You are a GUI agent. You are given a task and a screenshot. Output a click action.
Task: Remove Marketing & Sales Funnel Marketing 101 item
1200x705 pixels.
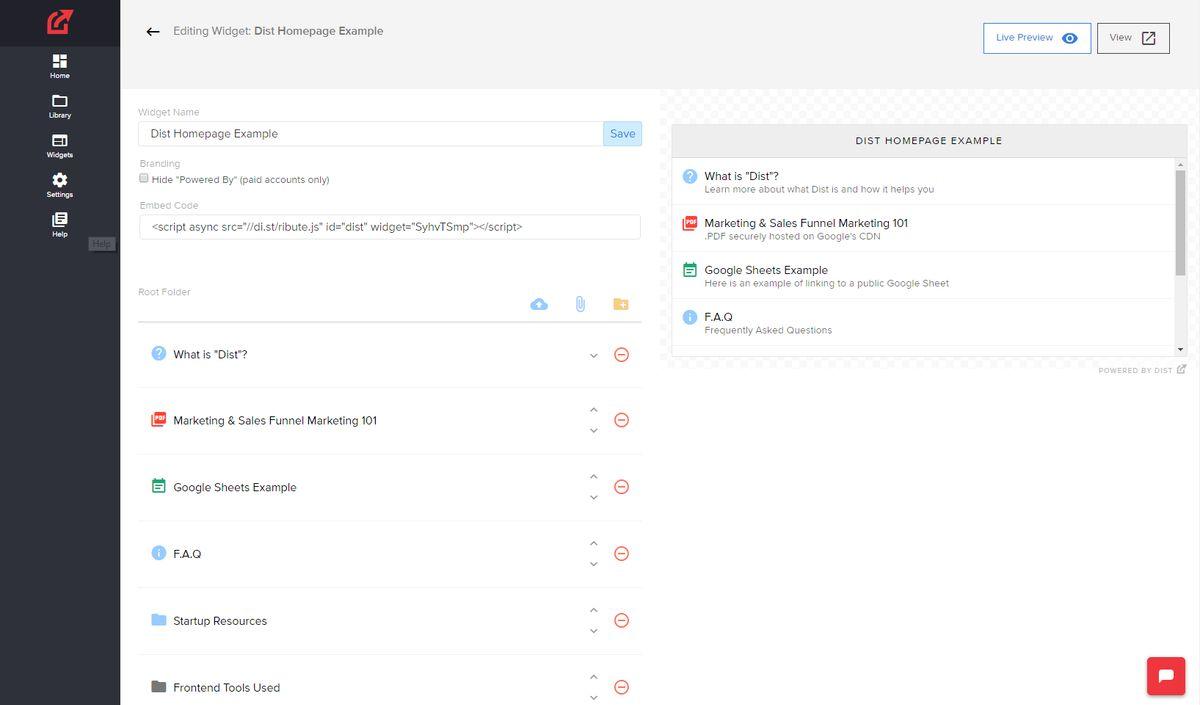621,420
